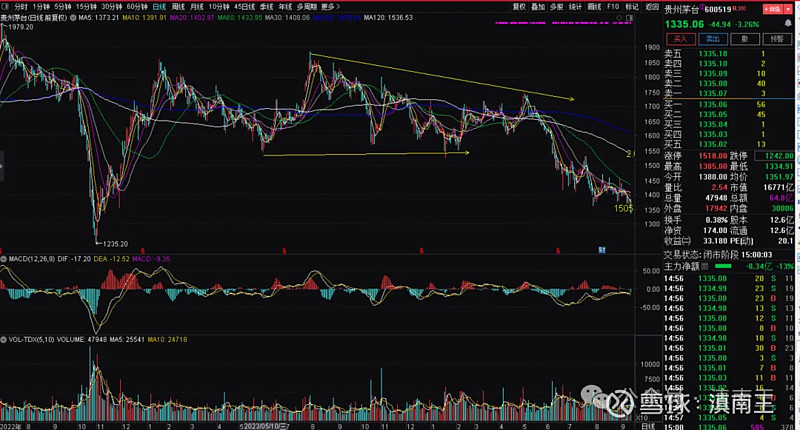
Task: Click the 市值 value 16771亿
Action: (x=778, y=187)
